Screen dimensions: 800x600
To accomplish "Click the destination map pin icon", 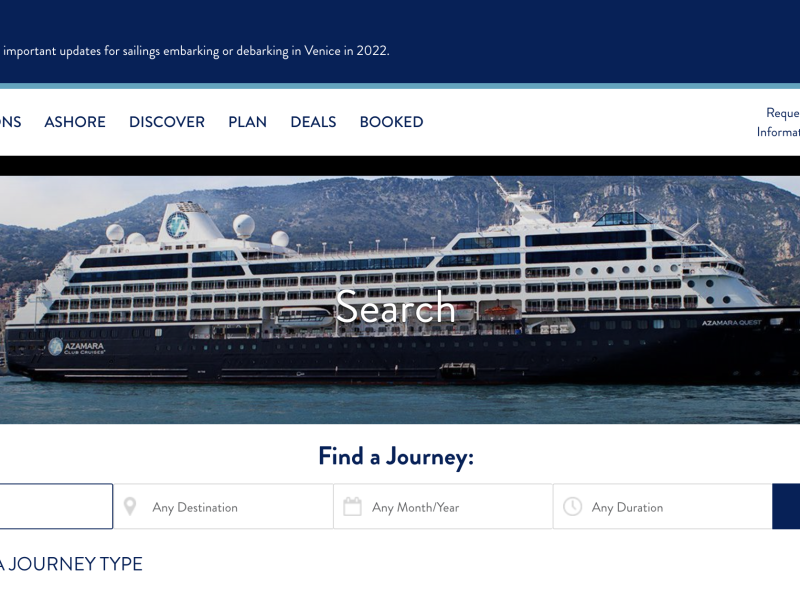I will [x=130, y=507].
